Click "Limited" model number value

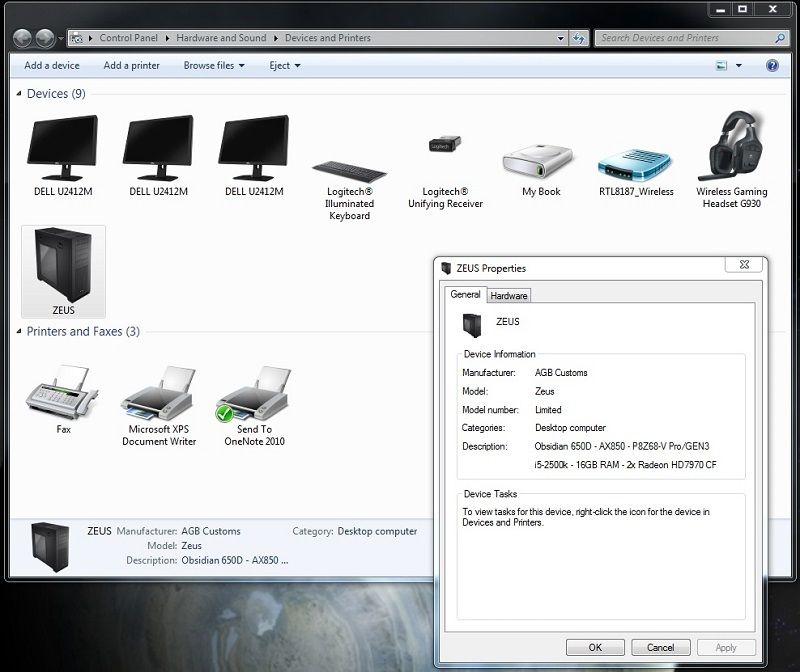[548, 410]
